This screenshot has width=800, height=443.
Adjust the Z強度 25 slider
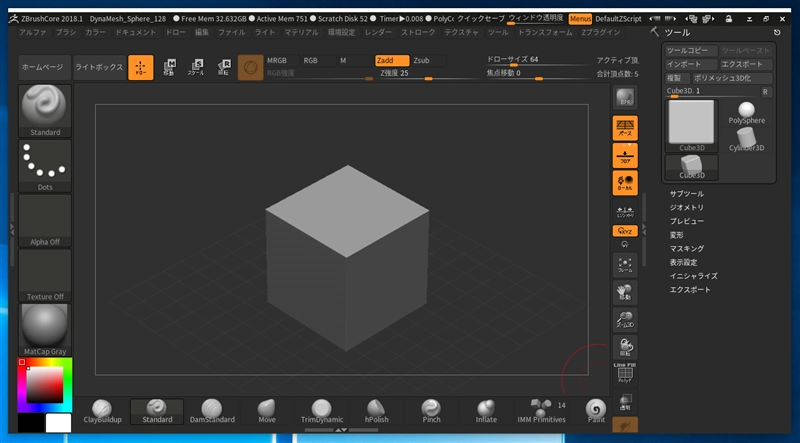point(430,74)
